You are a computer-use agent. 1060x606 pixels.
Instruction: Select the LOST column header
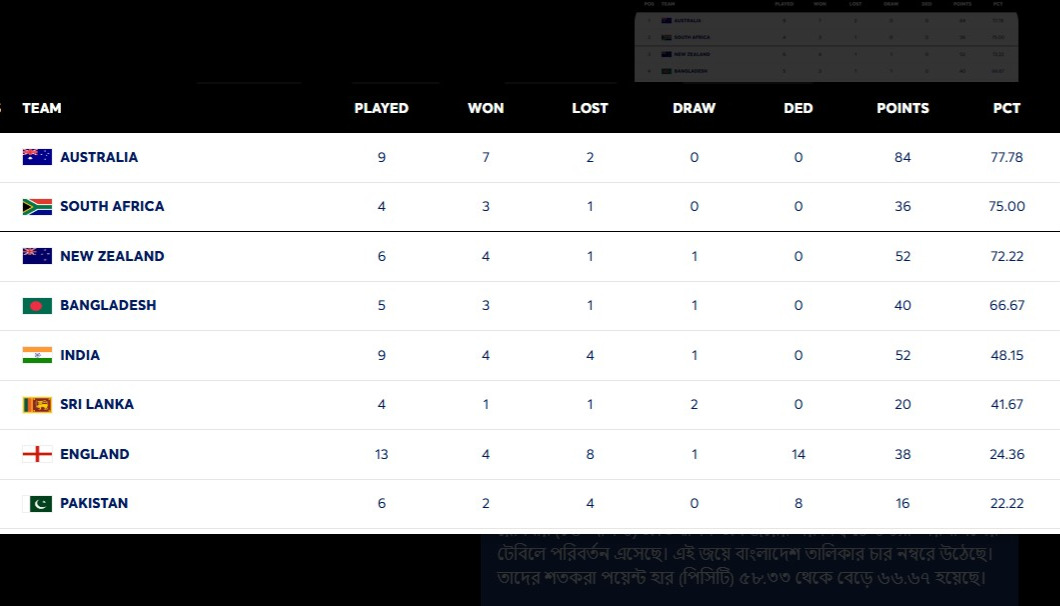coord(589,108)
